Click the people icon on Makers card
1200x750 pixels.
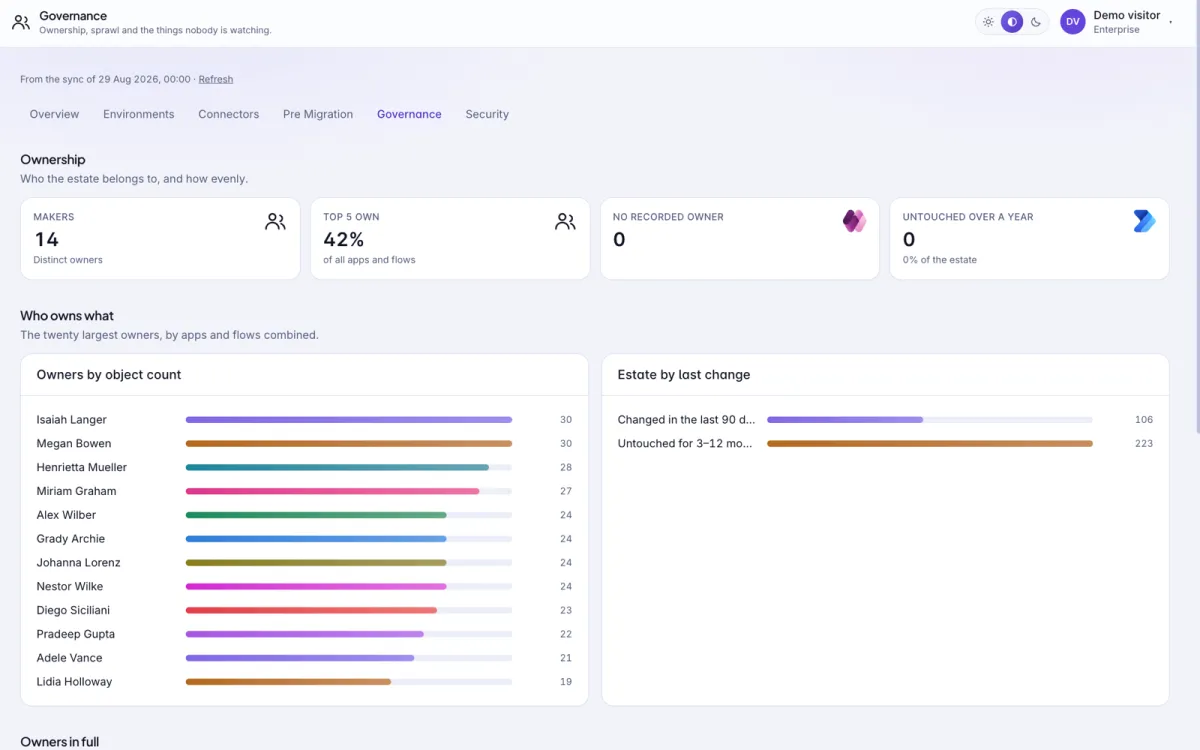click(x=275, y=222)
